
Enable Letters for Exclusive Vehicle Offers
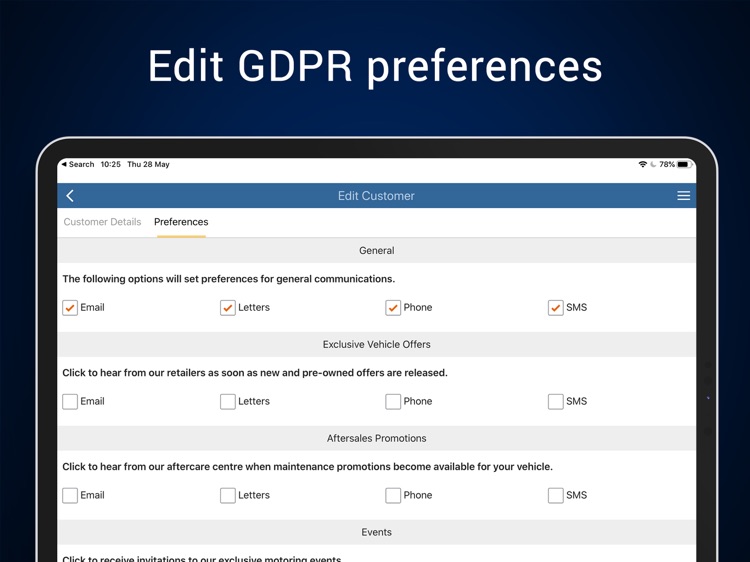(228, 401)
